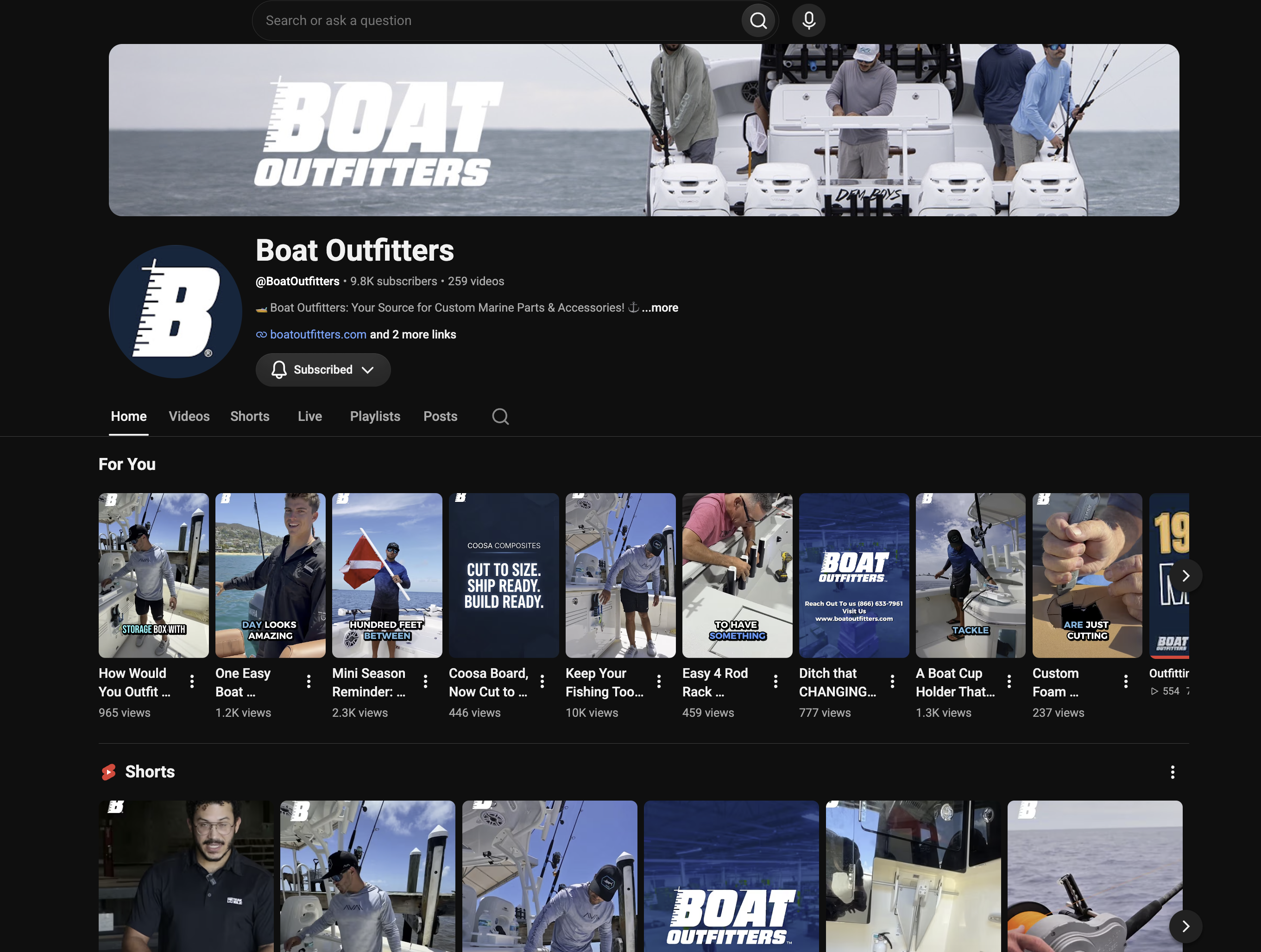Click the Shorts section heading
The width and height of the screenshot is (1261, 952).
150,772
